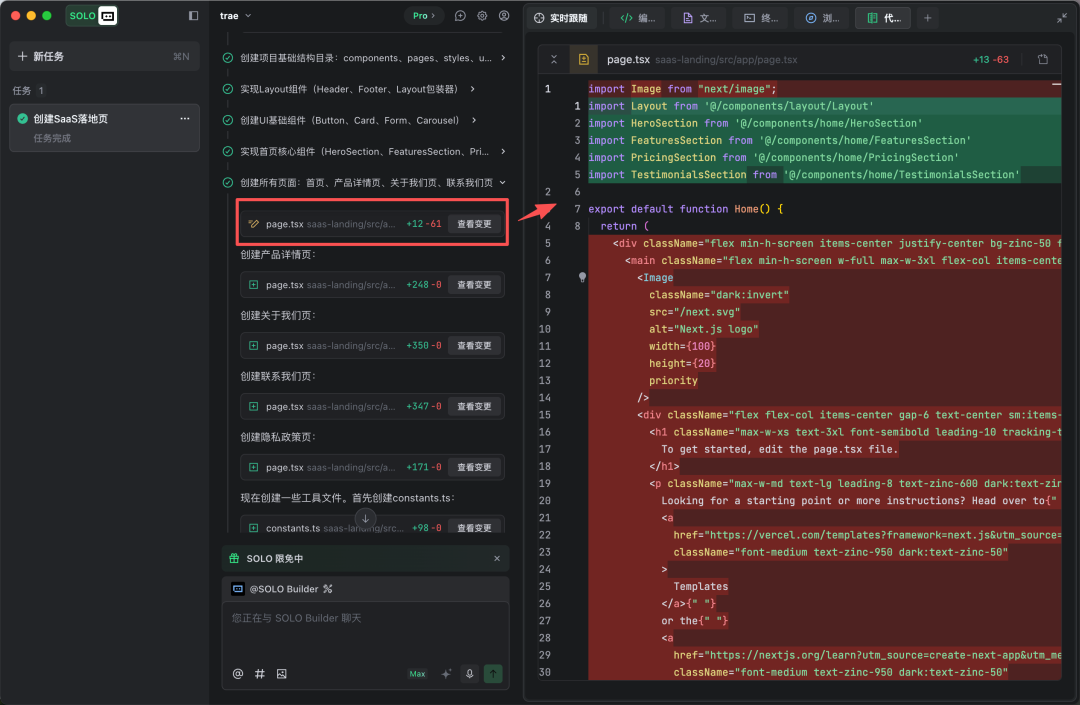Open user account profile icon
Viewport: 1080px width, 705px height.
(x=504, y=16)
